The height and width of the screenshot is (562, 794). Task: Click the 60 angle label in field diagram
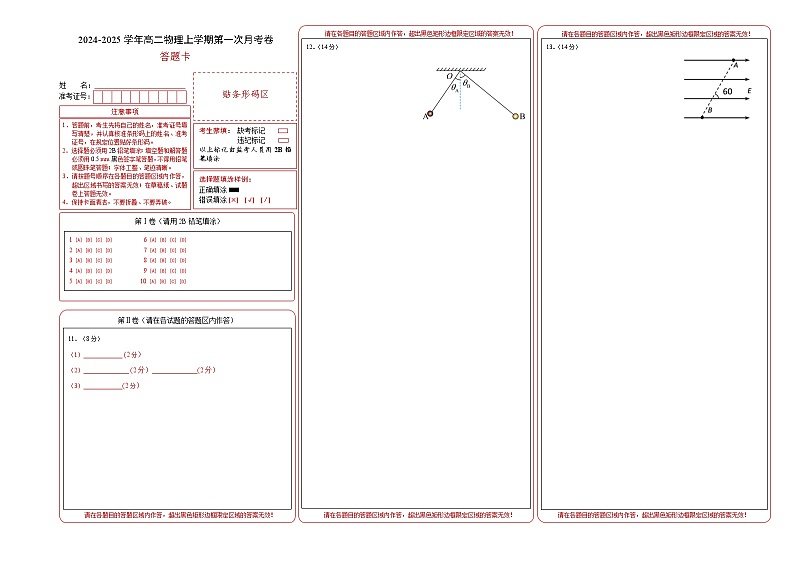click(727, 92)
